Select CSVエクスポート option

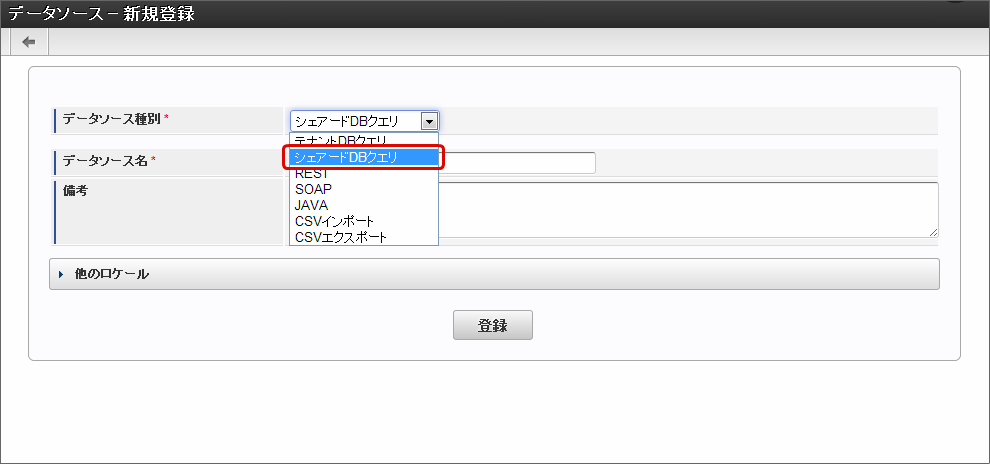coord(364,237)
